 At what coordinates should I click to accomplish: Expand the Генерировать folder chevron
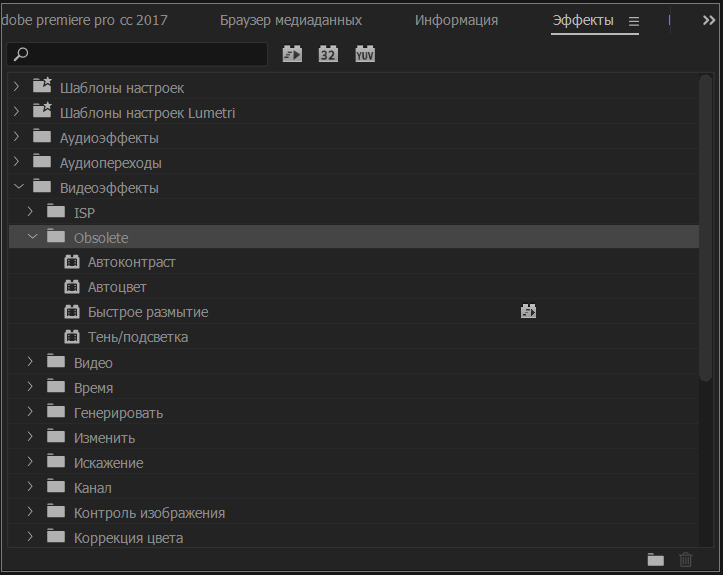pyautogui.click(x=30, y=411)
